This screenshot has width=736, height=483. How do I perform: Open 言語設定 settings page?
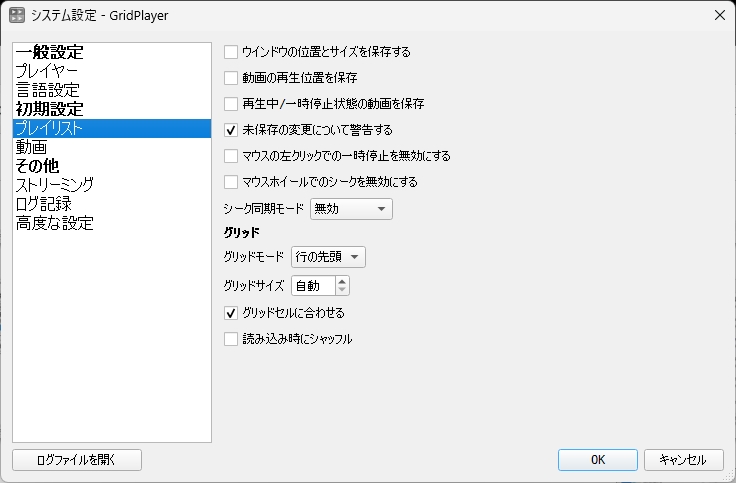pos(47,90)
